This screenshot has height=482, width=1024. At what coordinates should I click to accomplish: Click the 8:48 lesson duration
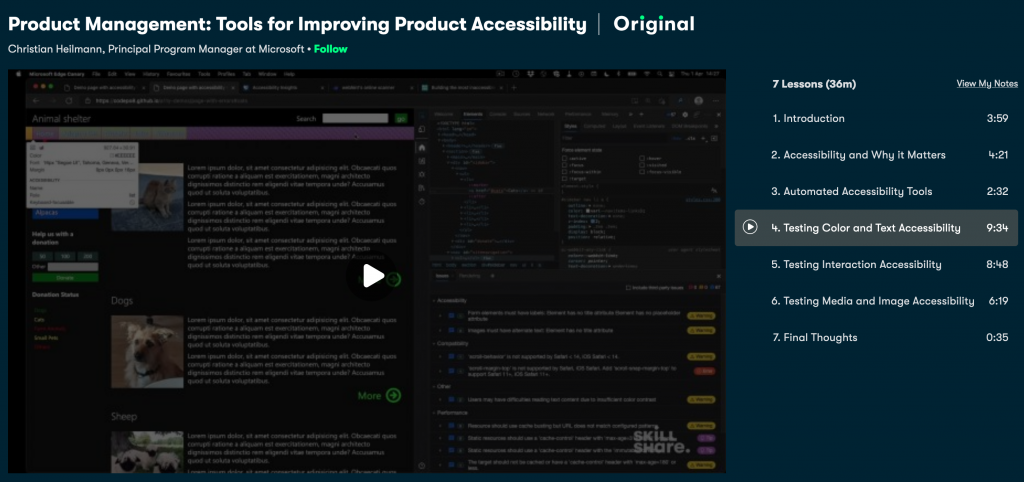coord(998,265)
